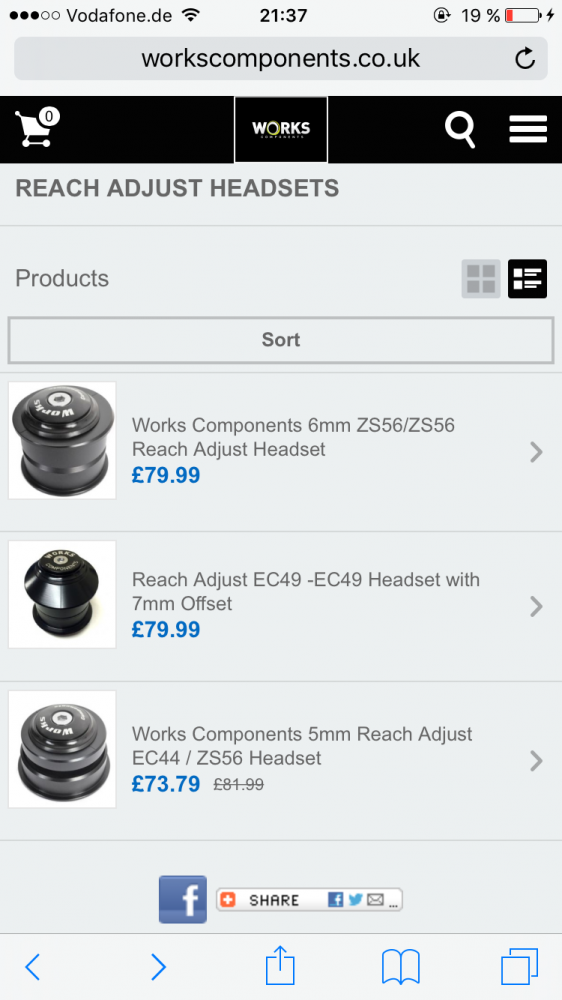Click the SHARE bookmark button
The image size is (562, 1000).
click(309, 899)
